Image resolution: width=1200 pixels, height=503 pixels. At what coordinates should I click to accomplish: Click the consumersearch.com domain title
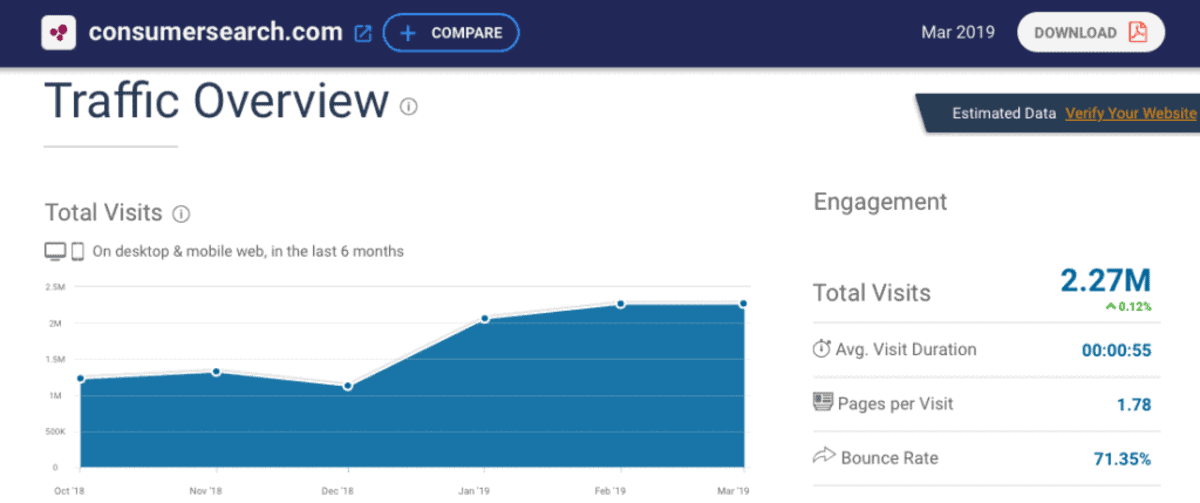pyautogui.click(x=215, y=32)
